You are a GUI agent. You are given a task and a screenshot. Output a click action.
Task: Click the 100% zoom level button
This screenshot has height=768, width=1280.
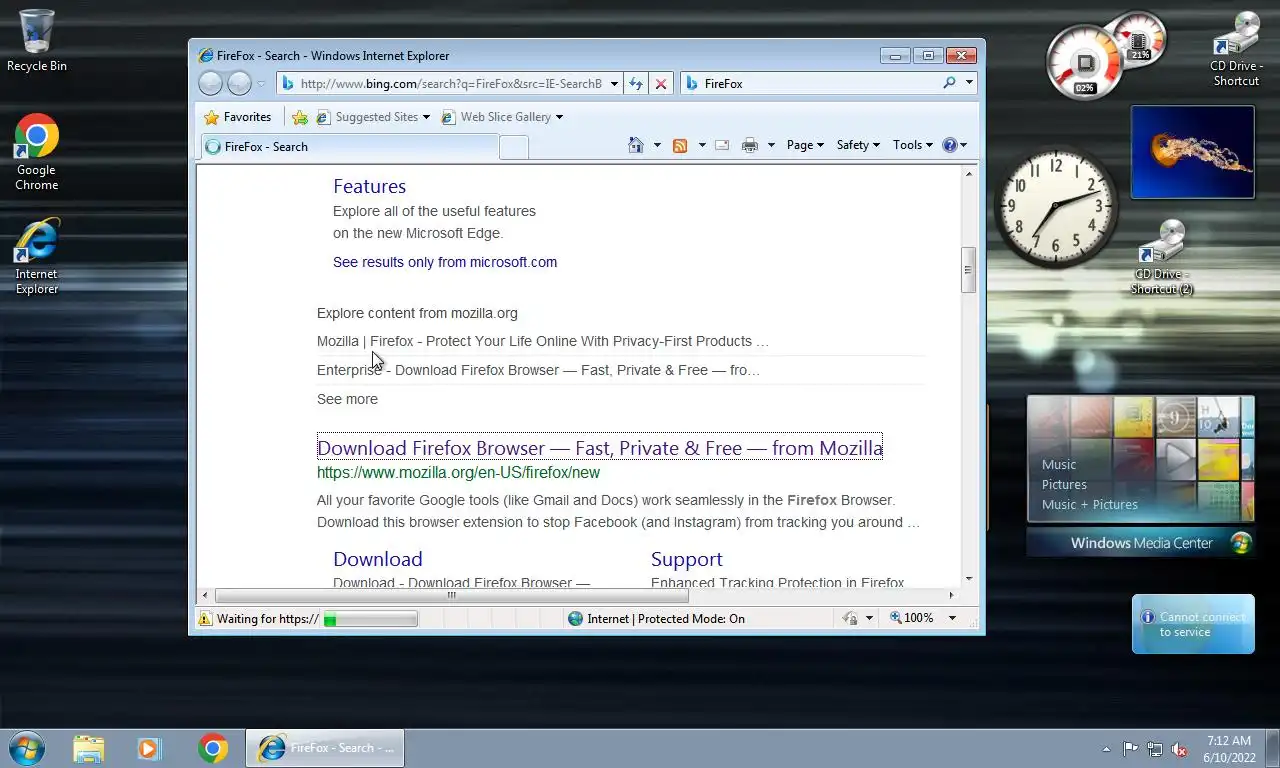(912, 618)
